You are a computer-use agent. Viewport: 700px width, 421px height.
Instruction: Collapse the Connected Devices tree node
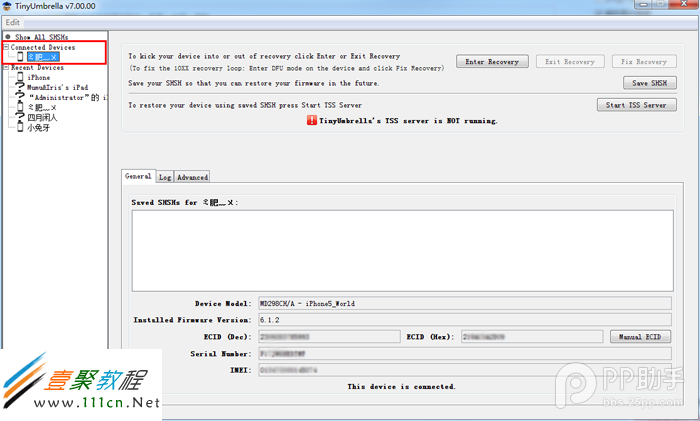6,47
